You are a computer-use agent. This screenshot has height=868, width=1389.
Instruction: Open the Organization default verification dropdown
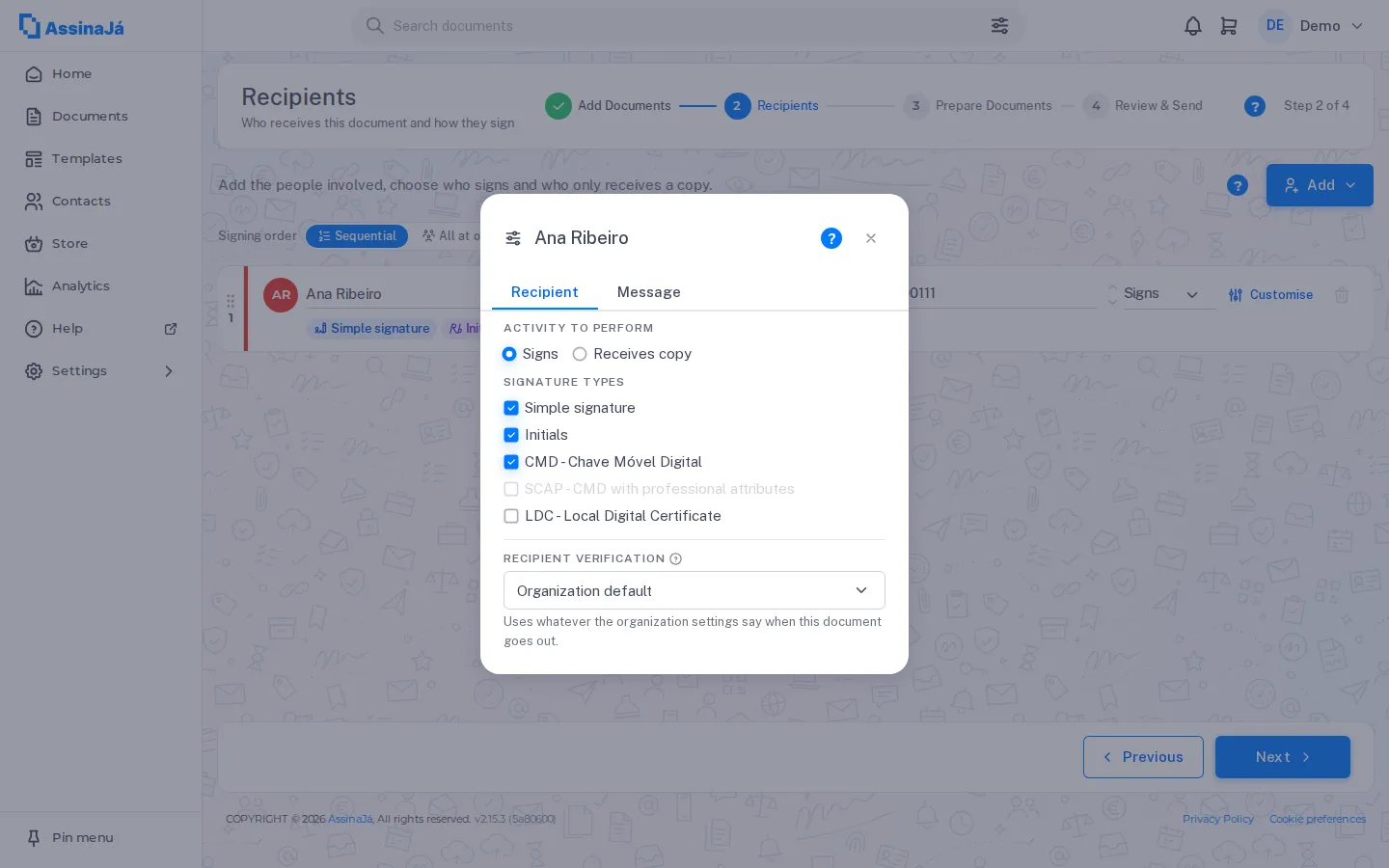coord(694,590)
